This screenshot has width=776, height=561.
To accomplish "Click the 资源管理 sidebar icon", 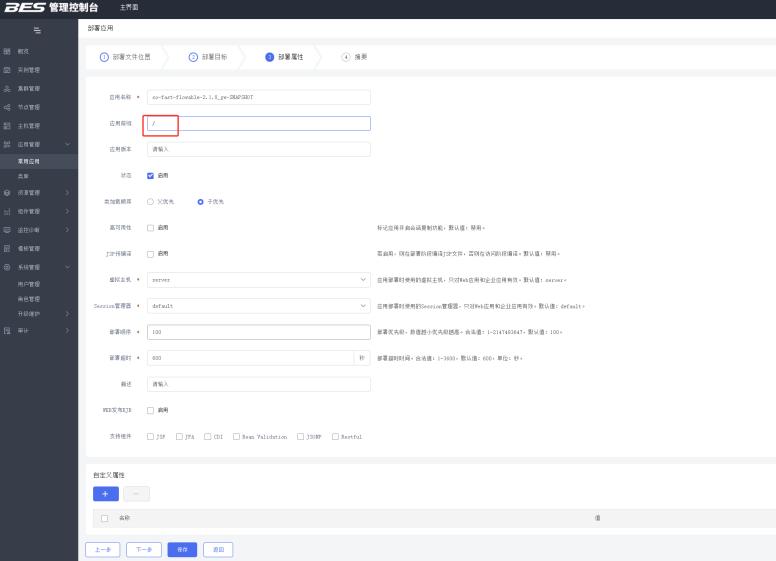I will click(7, 193).
